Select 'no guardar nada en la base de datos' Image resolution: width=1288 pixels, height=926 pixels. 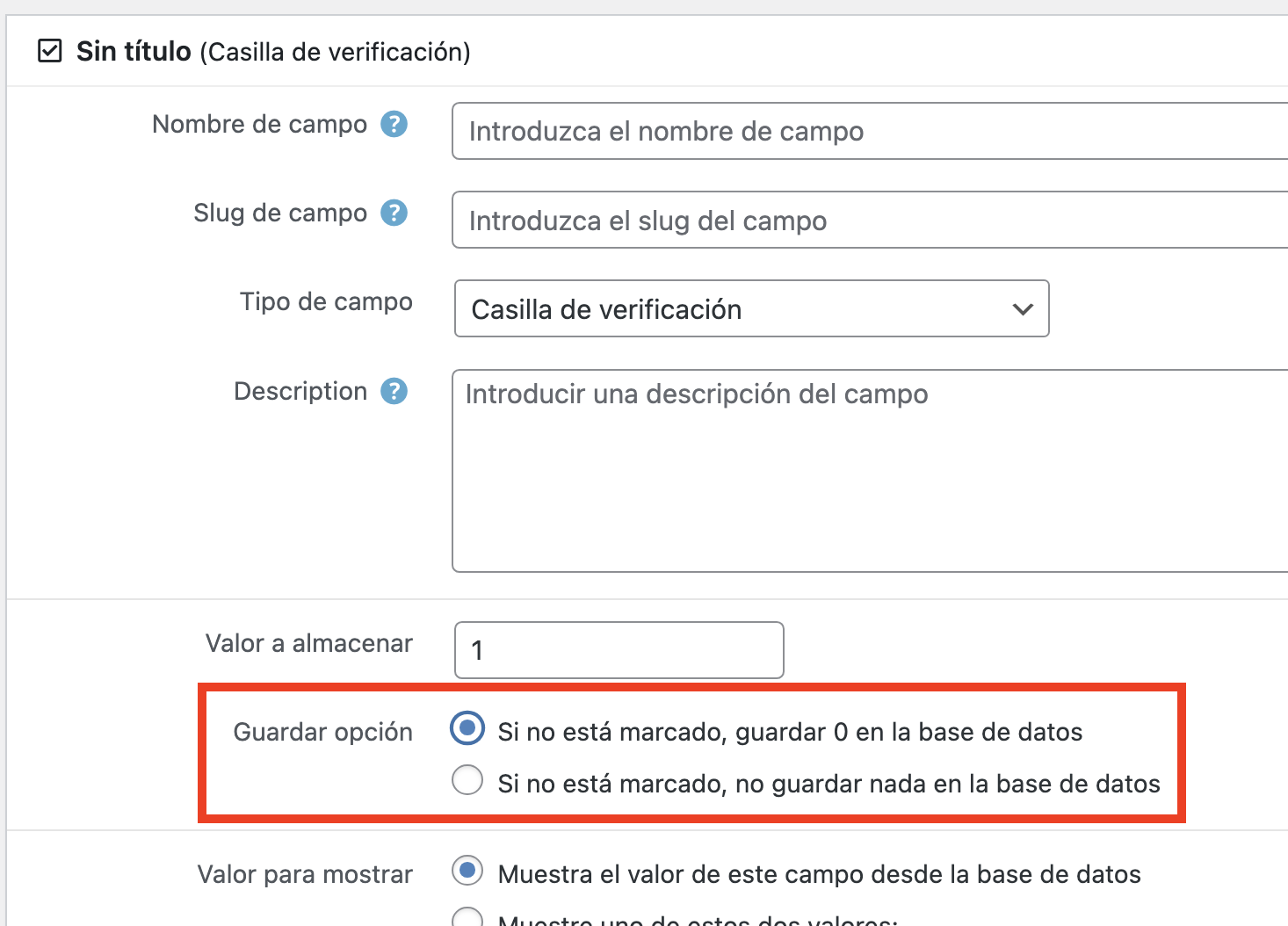[467, 779]
